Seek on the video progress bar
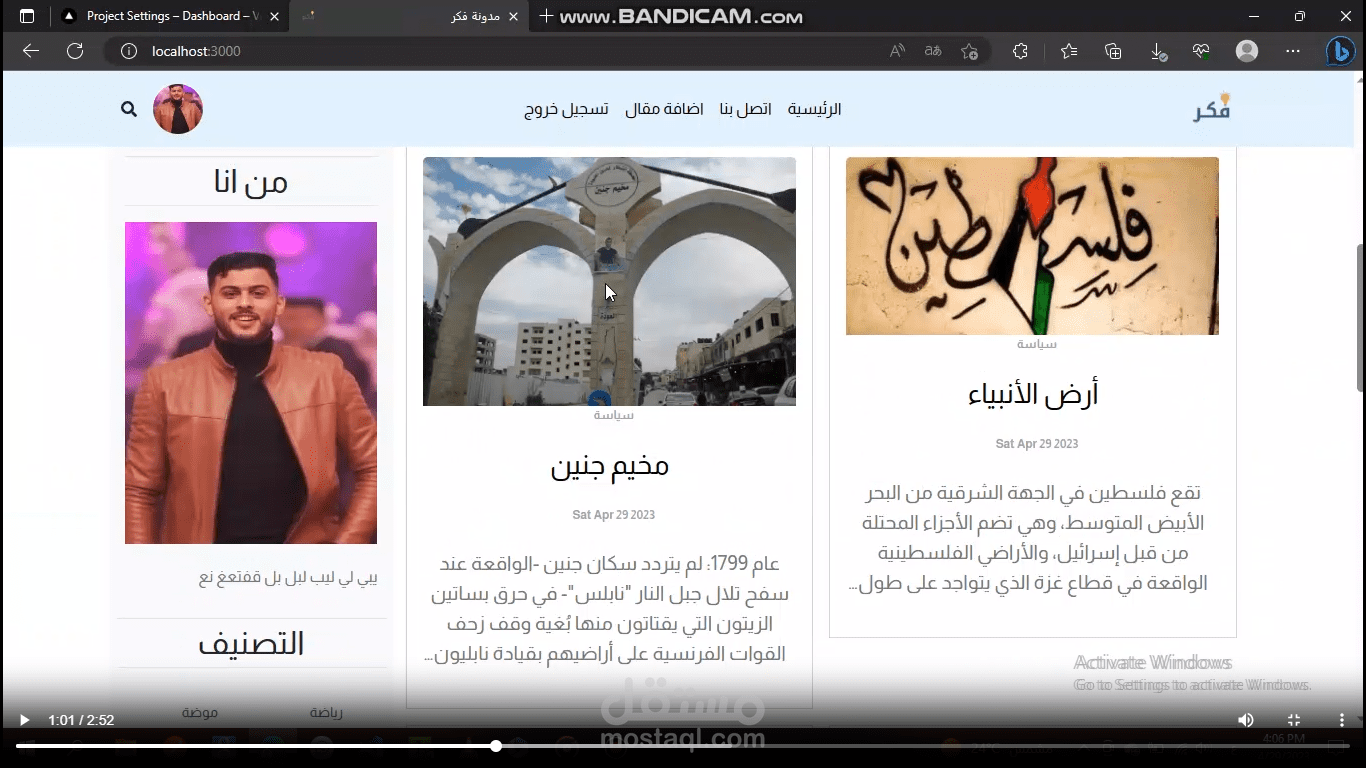The height and width of the screenshot is (768, 1366). (x=683, y=746)
